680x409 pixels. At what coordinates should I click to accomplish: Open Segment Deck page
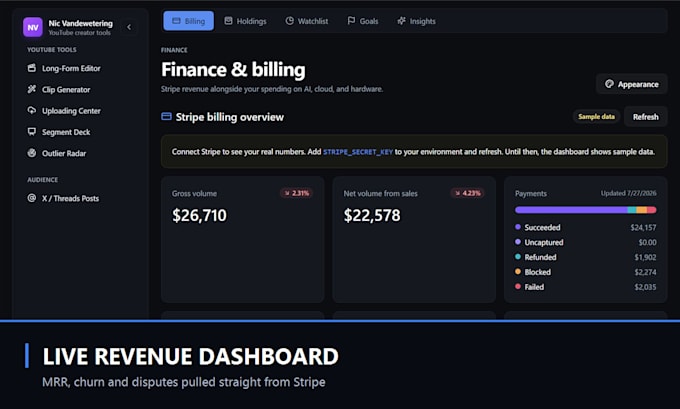tap(80, 132)
